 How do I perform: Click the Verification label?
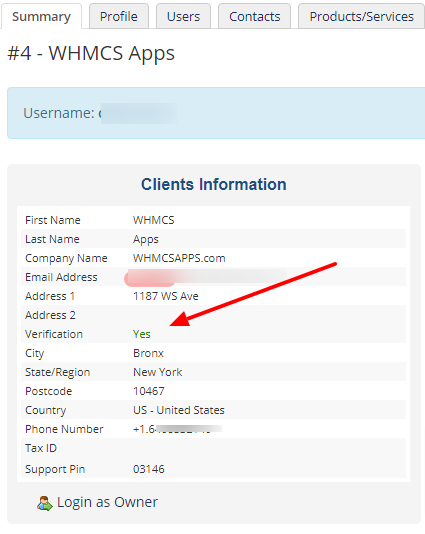54,334
